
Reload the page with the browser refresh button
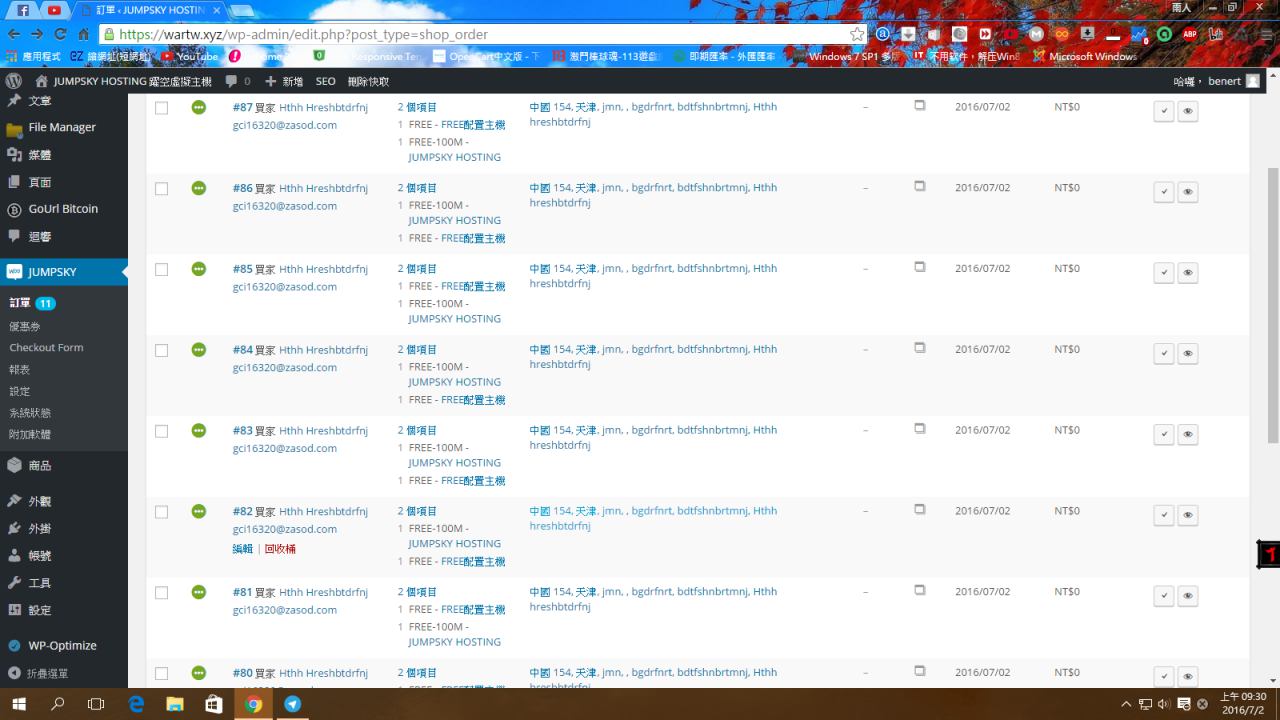(x=60, y=34)
